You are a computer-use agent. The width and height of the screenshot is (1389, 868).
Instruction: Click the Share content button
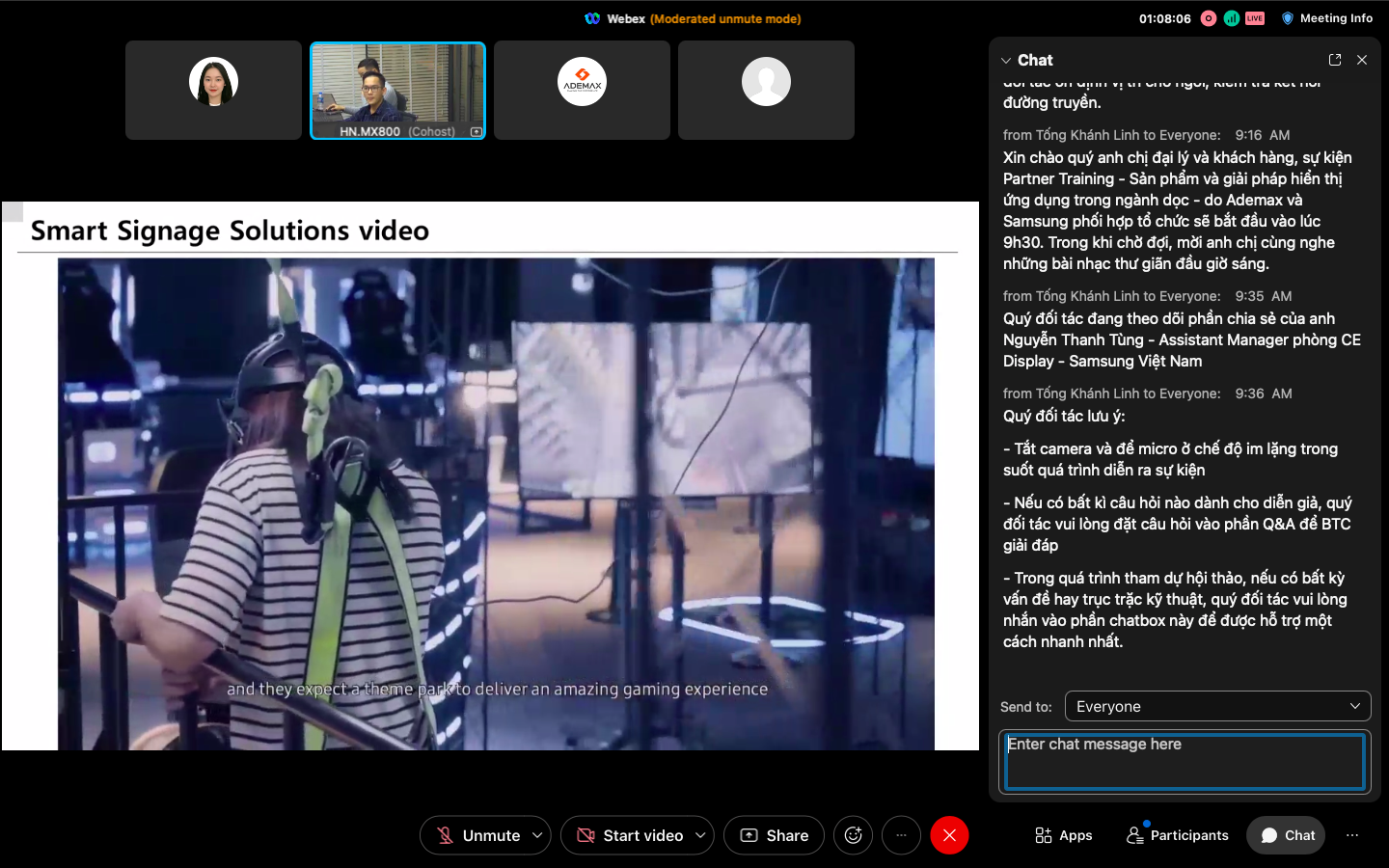[x=774, y=835]
